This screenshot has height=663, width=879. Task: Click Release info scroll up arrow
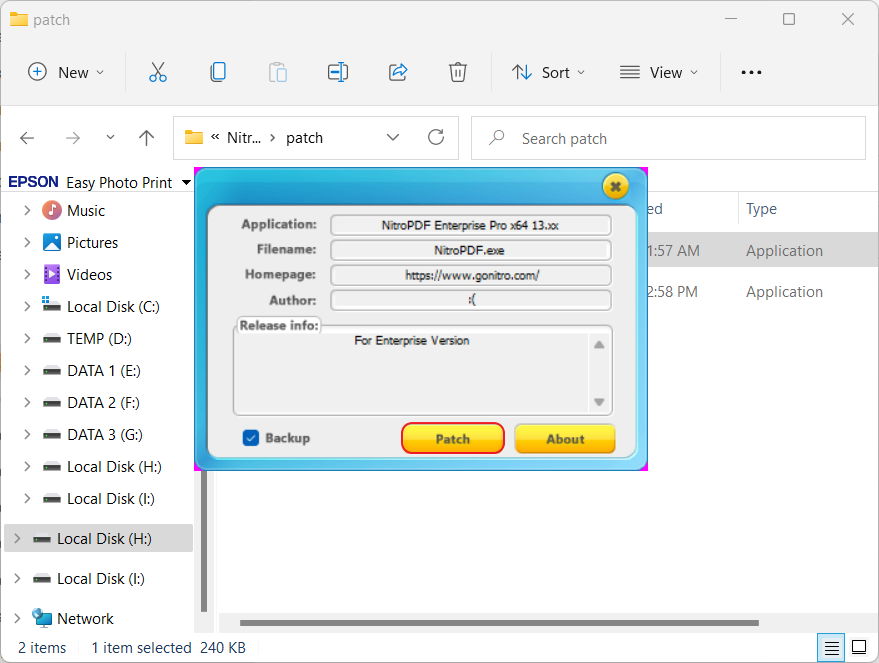[x=599, y=344]
